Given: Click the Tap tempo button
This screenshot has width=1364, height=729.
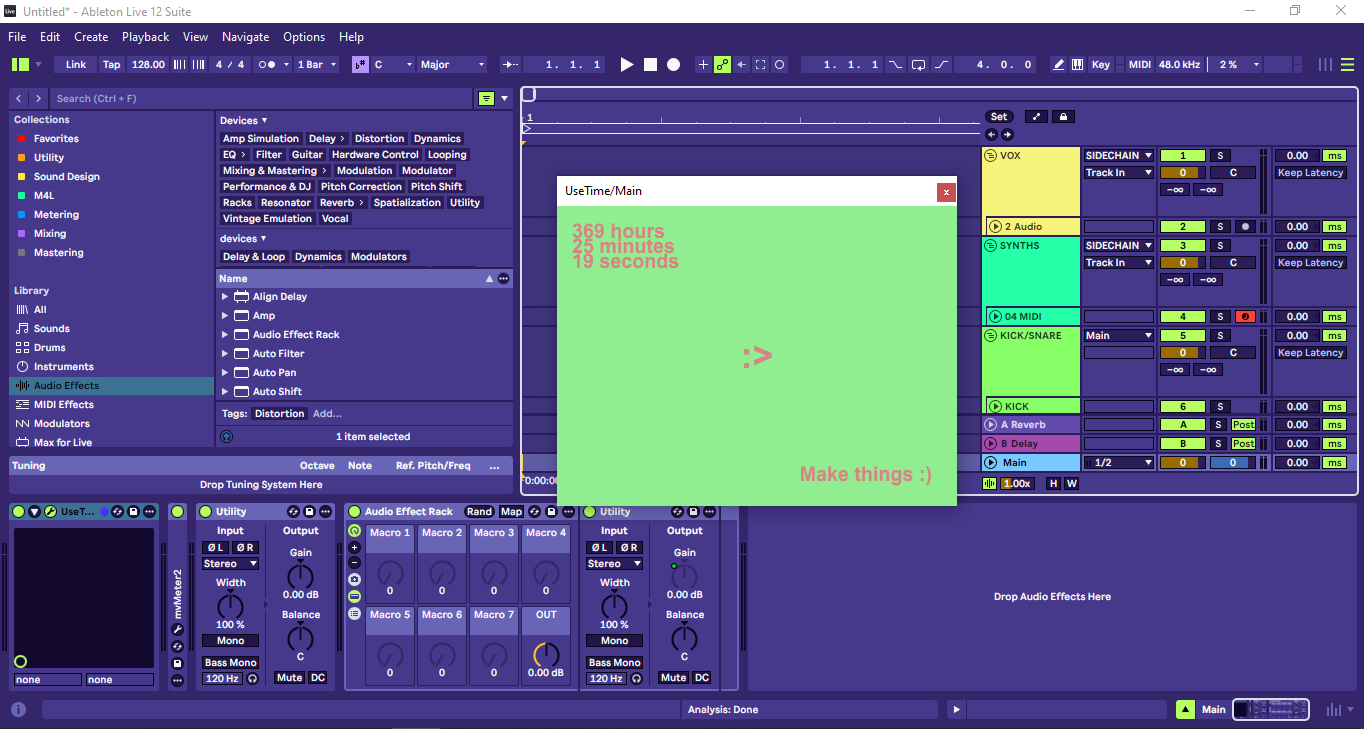Looking at the screenshot, I should point(111,64).
